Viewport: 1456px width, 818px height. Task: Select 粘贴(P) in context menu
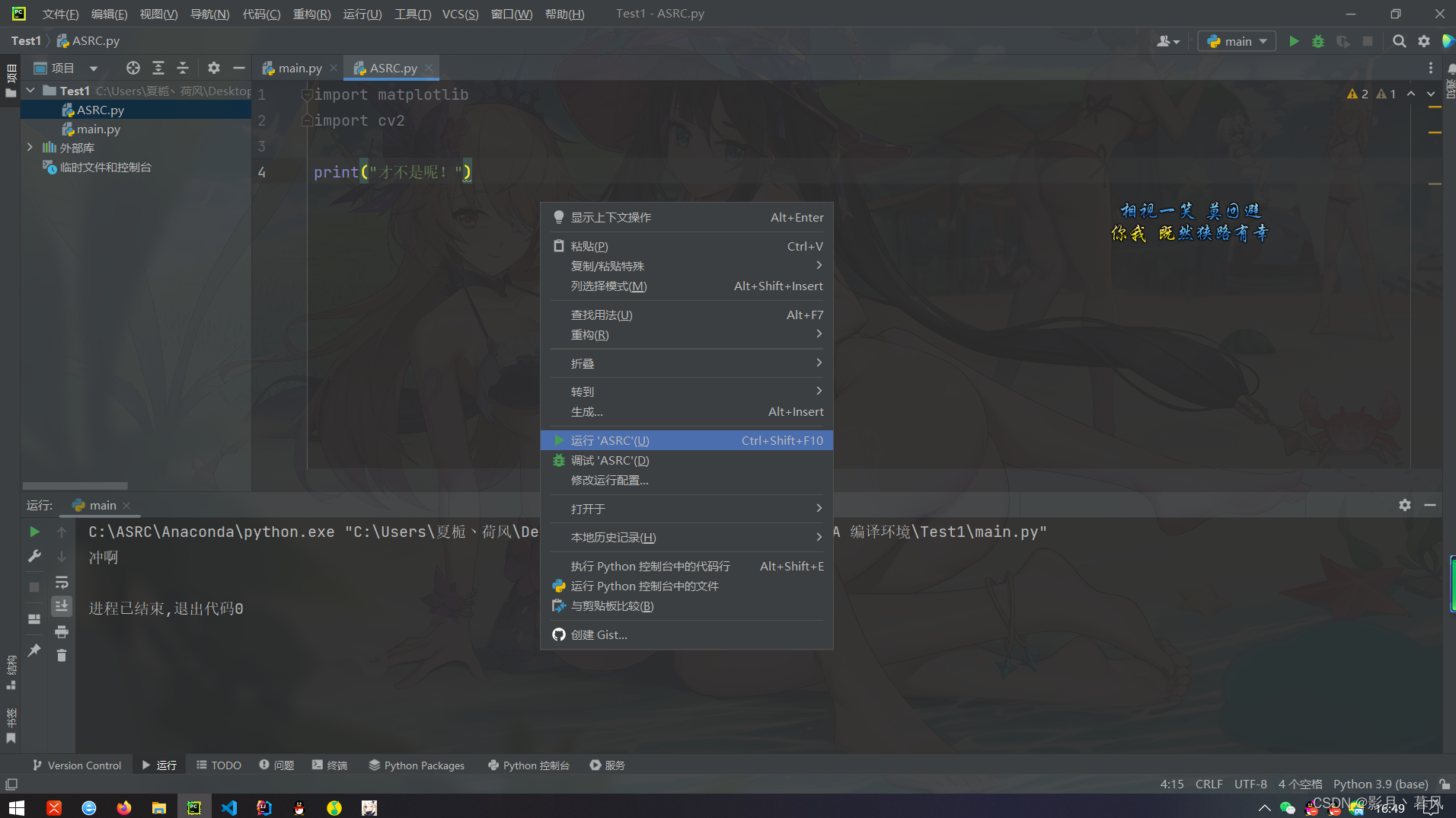point(687,246)
